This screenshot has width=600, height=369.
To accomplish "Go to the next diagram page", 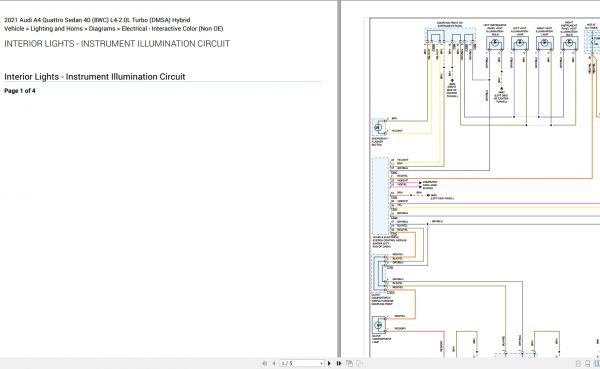I will tap(329, 363).
